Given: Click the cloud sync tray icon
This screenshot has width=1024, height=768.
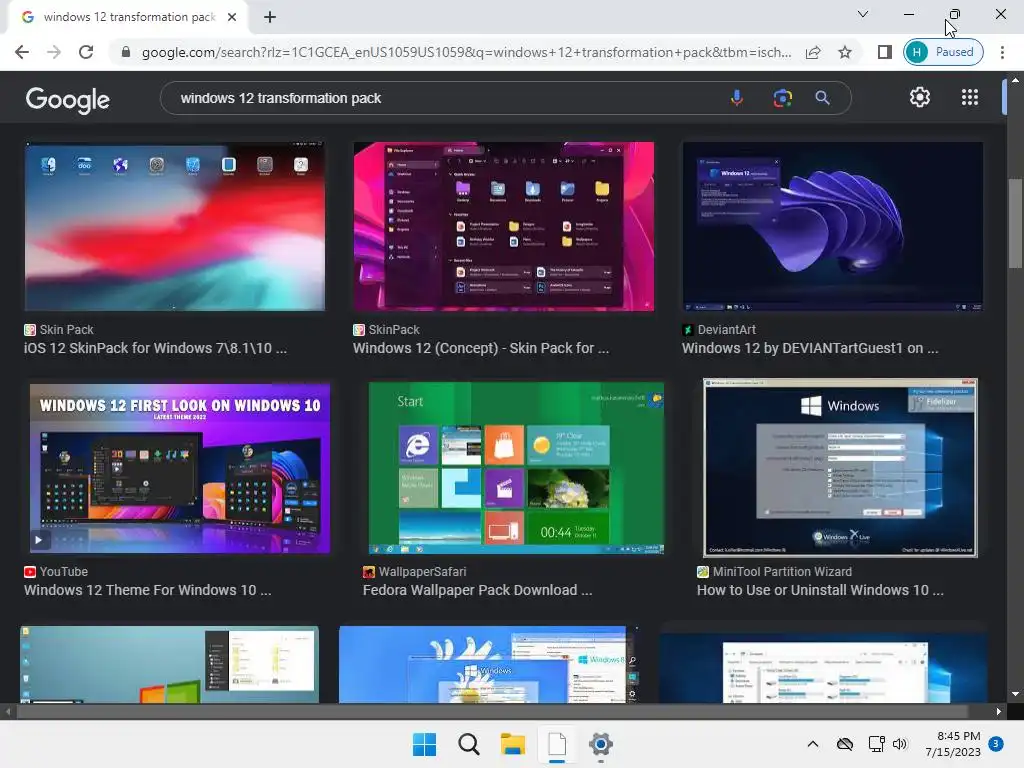Looking at the screenshot, I should click(x=844, y=744).
